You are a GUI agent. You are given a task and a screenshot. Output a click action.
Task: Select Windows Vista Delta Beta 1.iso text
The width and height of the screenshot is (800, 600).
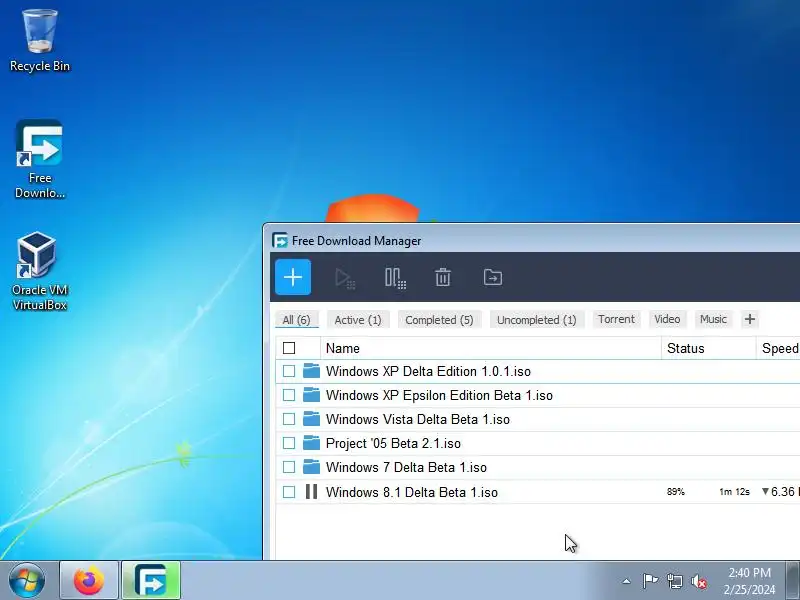click(x=418, y=419)
